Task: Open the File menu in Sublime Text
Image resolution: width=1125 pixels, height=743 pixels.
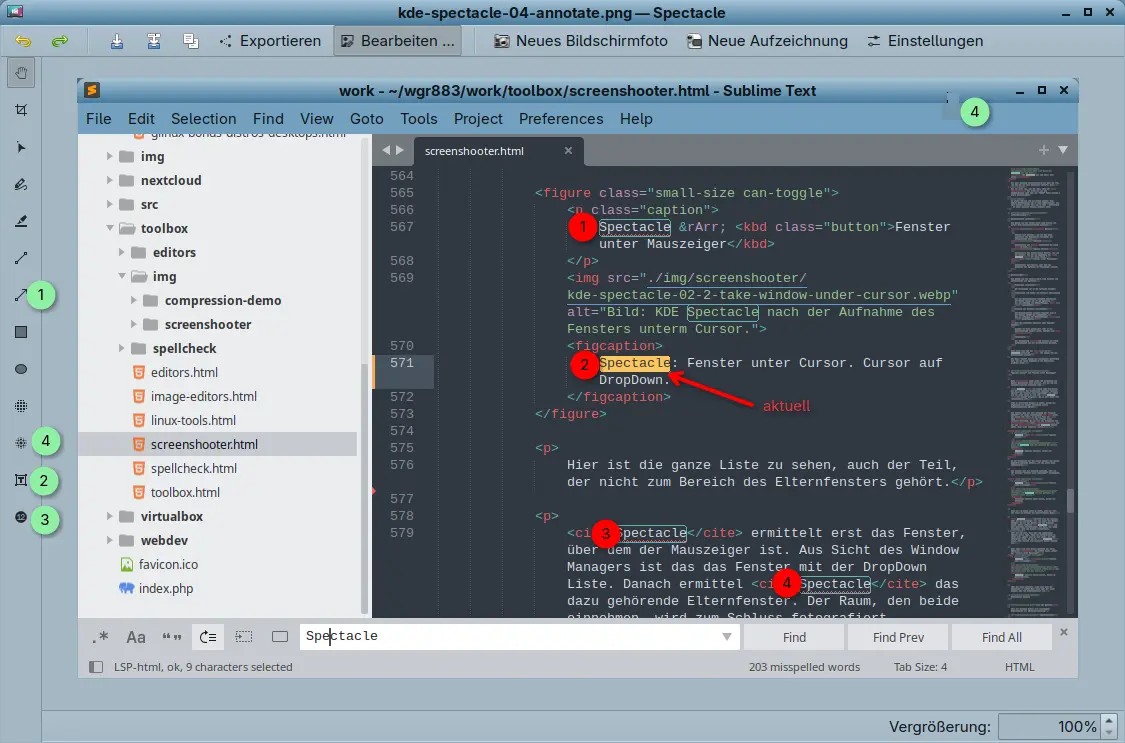Action: pyautogui.click(x=98, y=118)
